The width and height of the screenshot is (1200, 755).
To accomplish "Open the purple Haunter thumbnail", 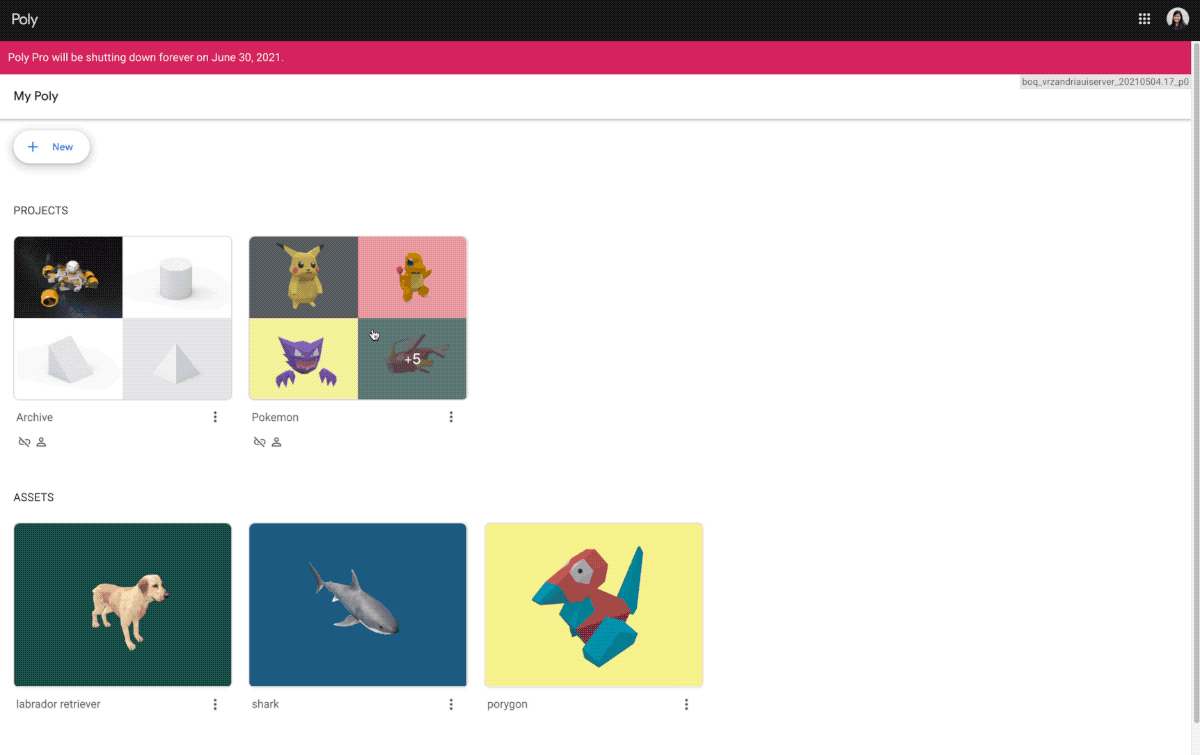I will [x=303, y=359].
